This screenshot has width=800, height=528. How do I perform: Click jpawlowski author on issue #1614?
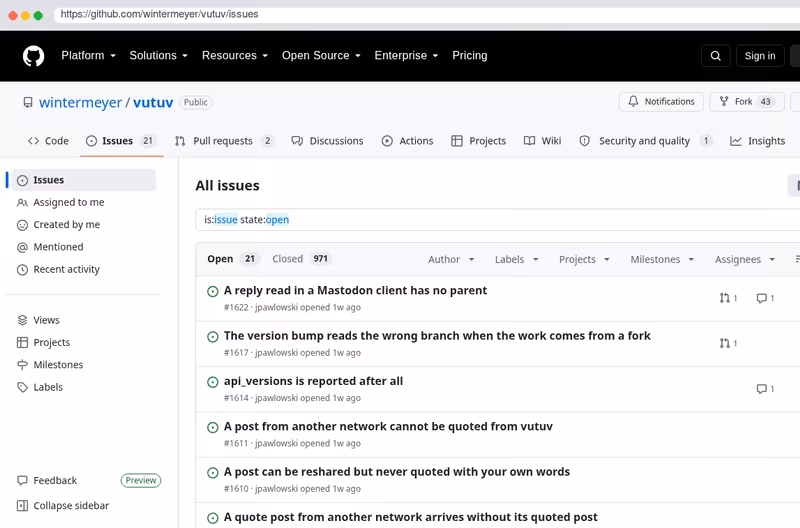(x=276, y=398)
